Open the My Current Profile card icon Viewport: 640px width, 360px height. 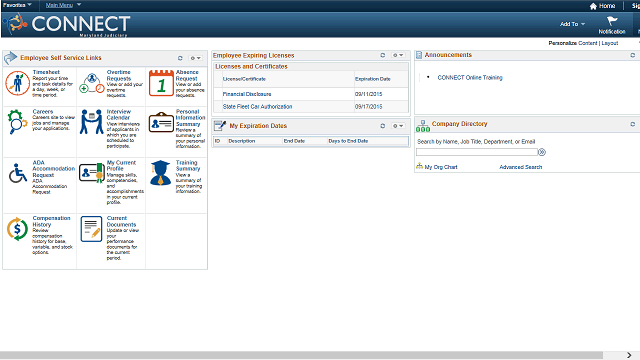point(92,173)
